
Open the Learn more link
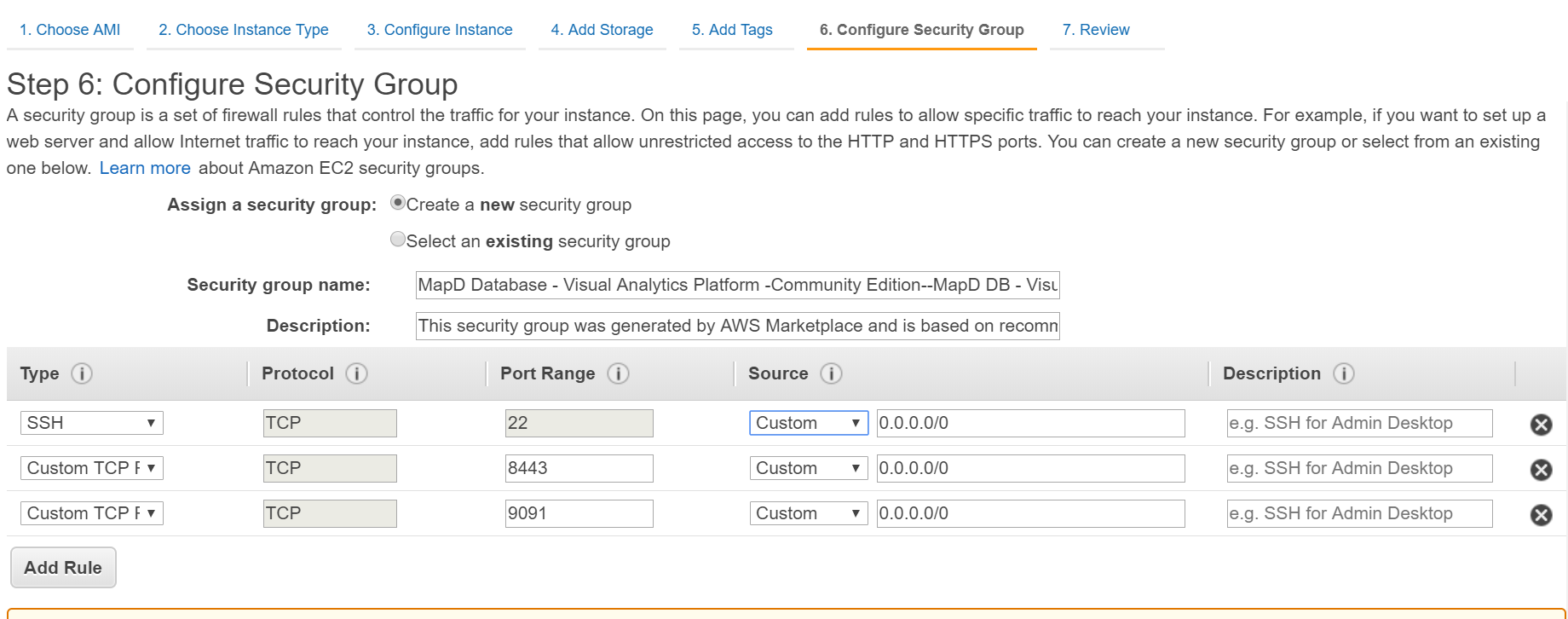click(145, 168)
